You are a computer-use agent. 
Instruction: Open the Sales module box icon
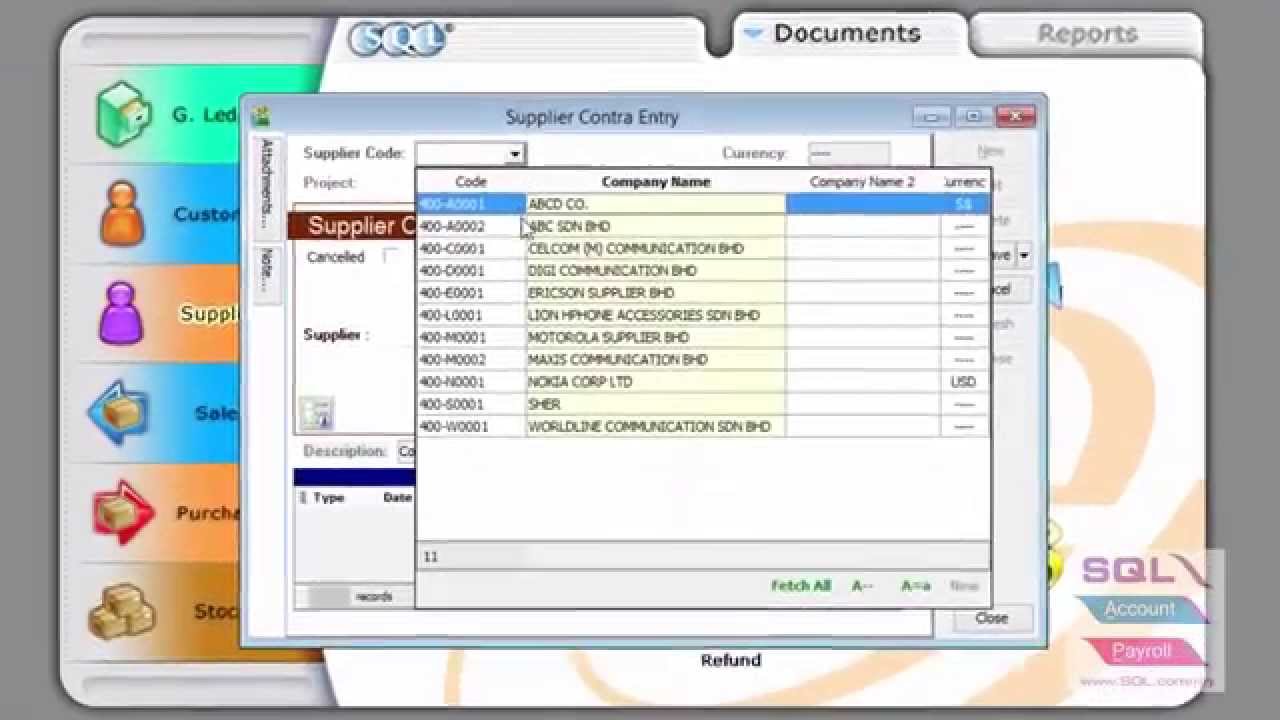tap(119, 412)
